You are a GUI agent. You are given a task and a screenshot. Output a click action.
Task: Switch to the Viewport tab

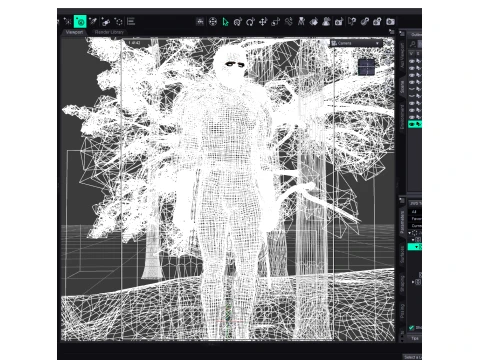click(x=74, y=32)
